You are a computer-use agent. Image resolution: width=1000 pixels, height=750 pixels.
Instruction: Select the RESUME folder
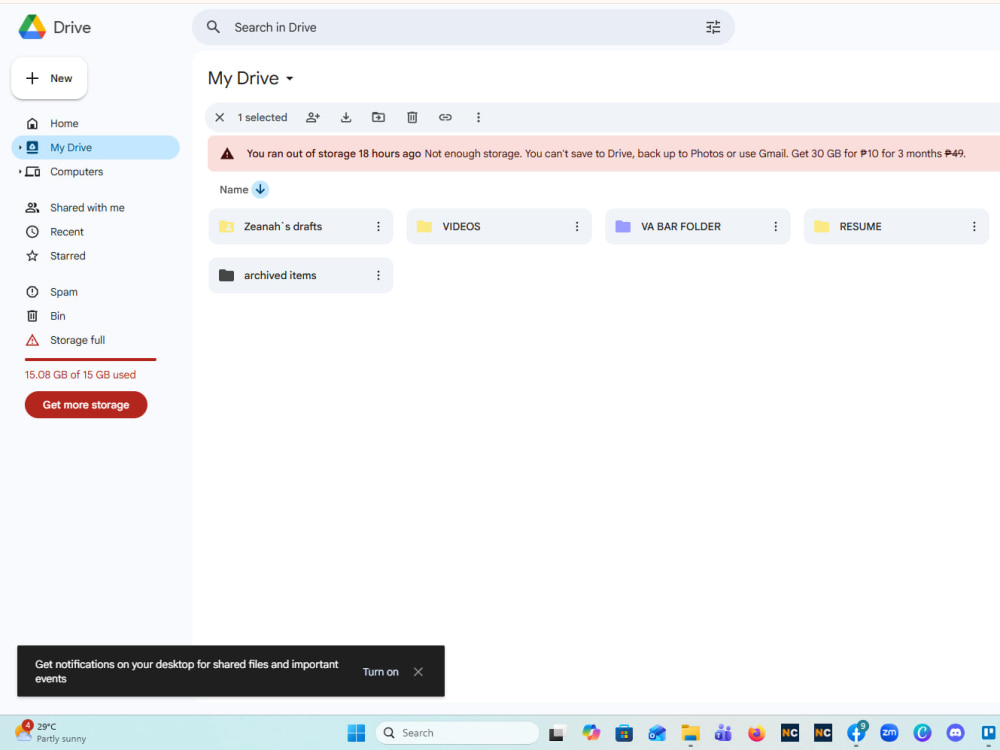[x=896, y=226]
